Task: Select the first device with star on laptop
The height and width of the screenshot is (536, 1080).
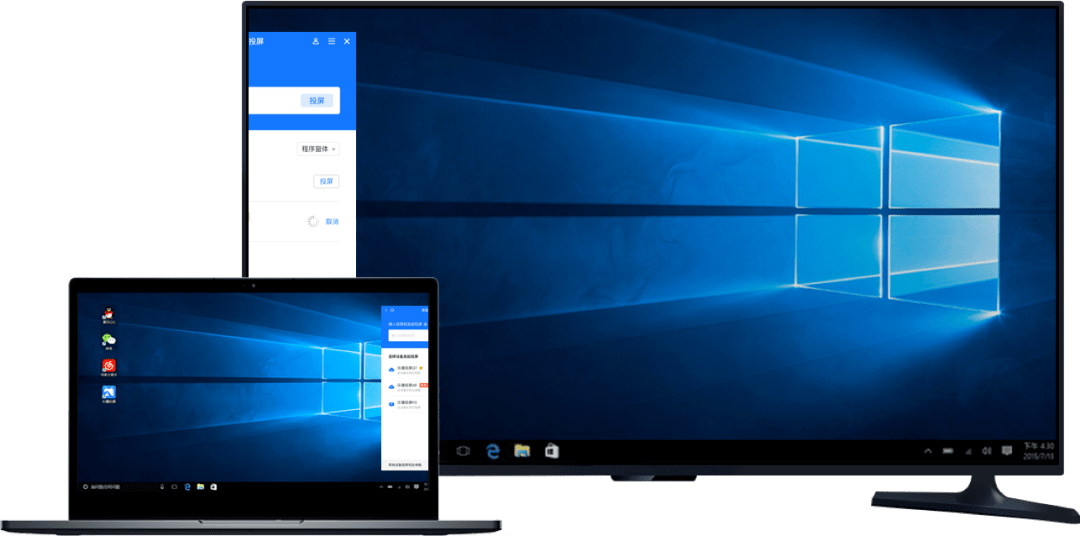Action: pyautogui.click(x=406, y=370)
